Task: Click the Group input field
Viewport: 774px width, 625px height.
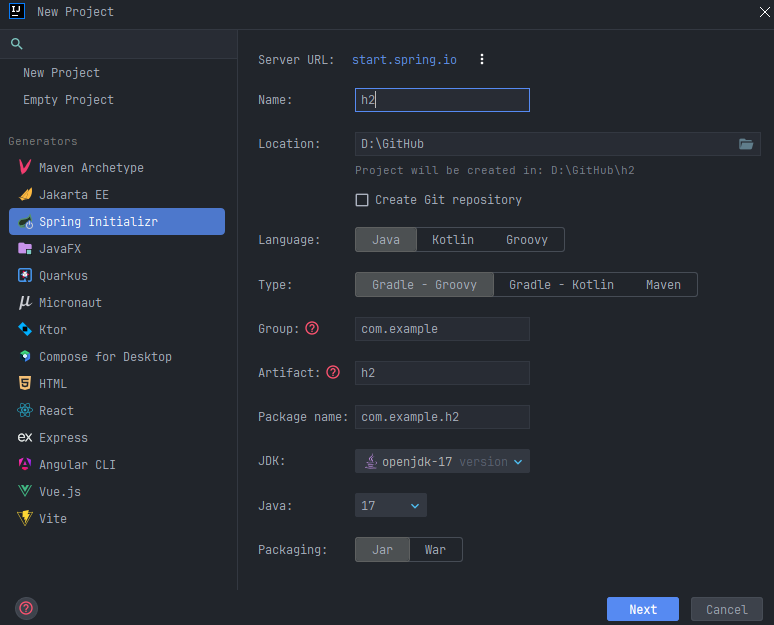Action: pyautogui.click(x=442, y=329)
